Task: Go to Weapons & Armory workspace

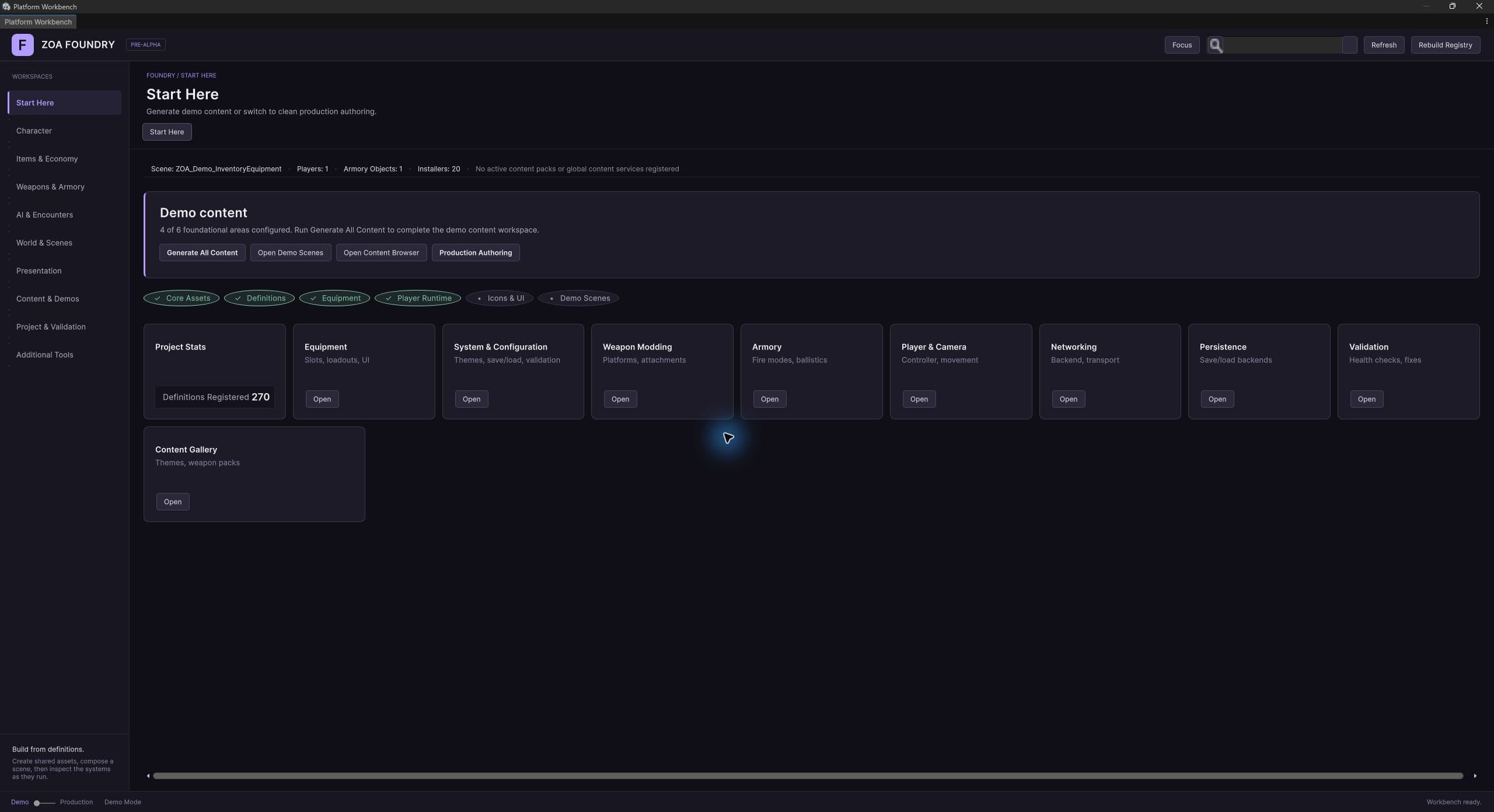Action: click(x=64, y=187)
